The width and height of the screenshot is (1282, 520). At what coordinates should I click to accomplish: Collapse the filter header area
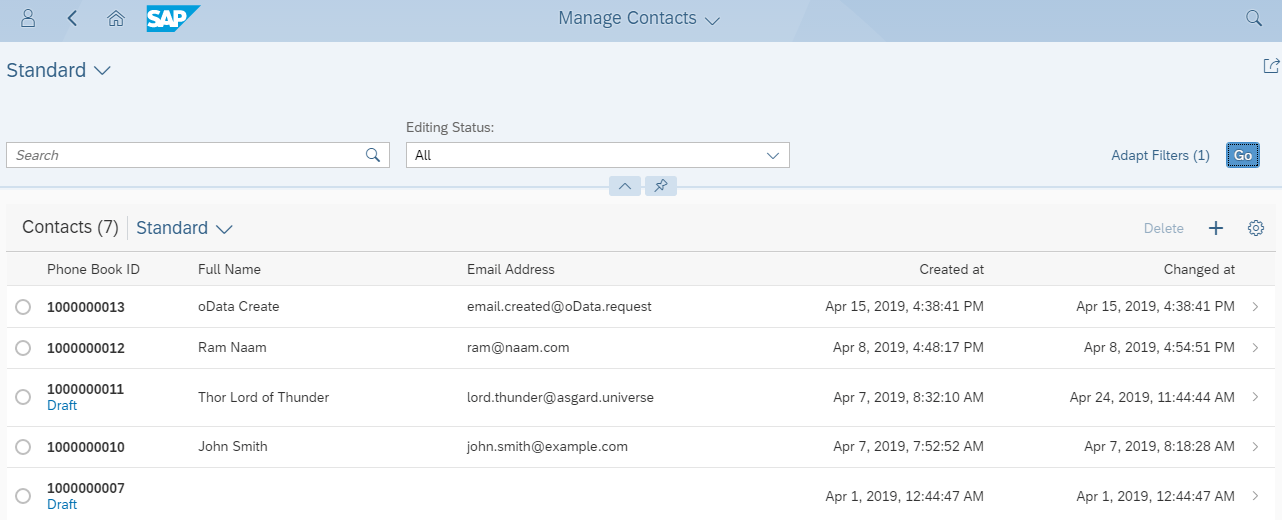coord(624,186)
